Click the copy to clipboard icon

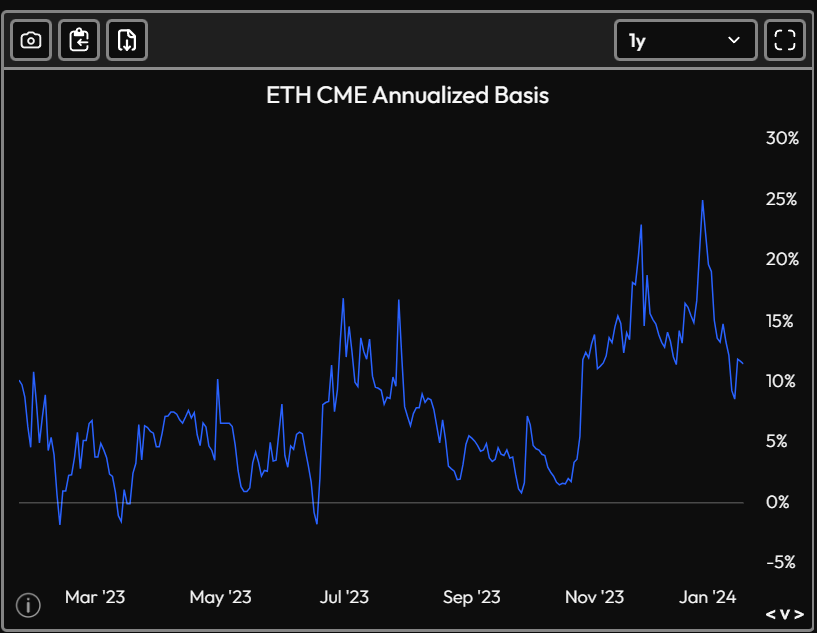click(79, 40)
